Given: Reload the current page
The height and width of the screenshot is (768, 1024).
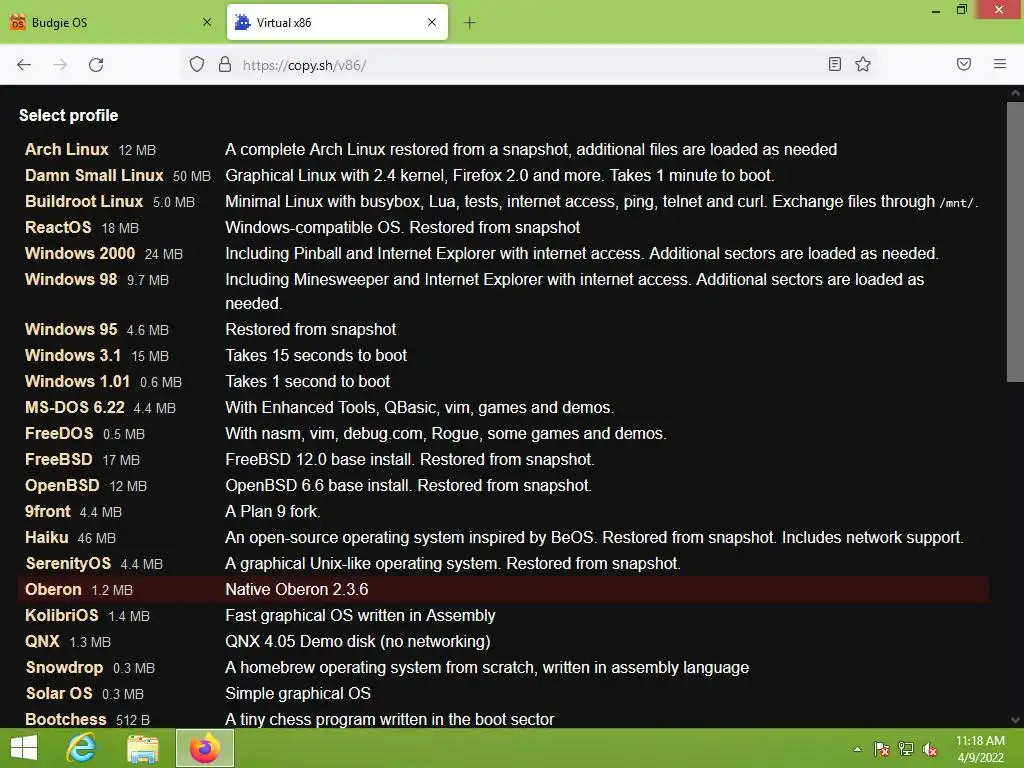Looking at the screenshot, I should click(96, 65).
